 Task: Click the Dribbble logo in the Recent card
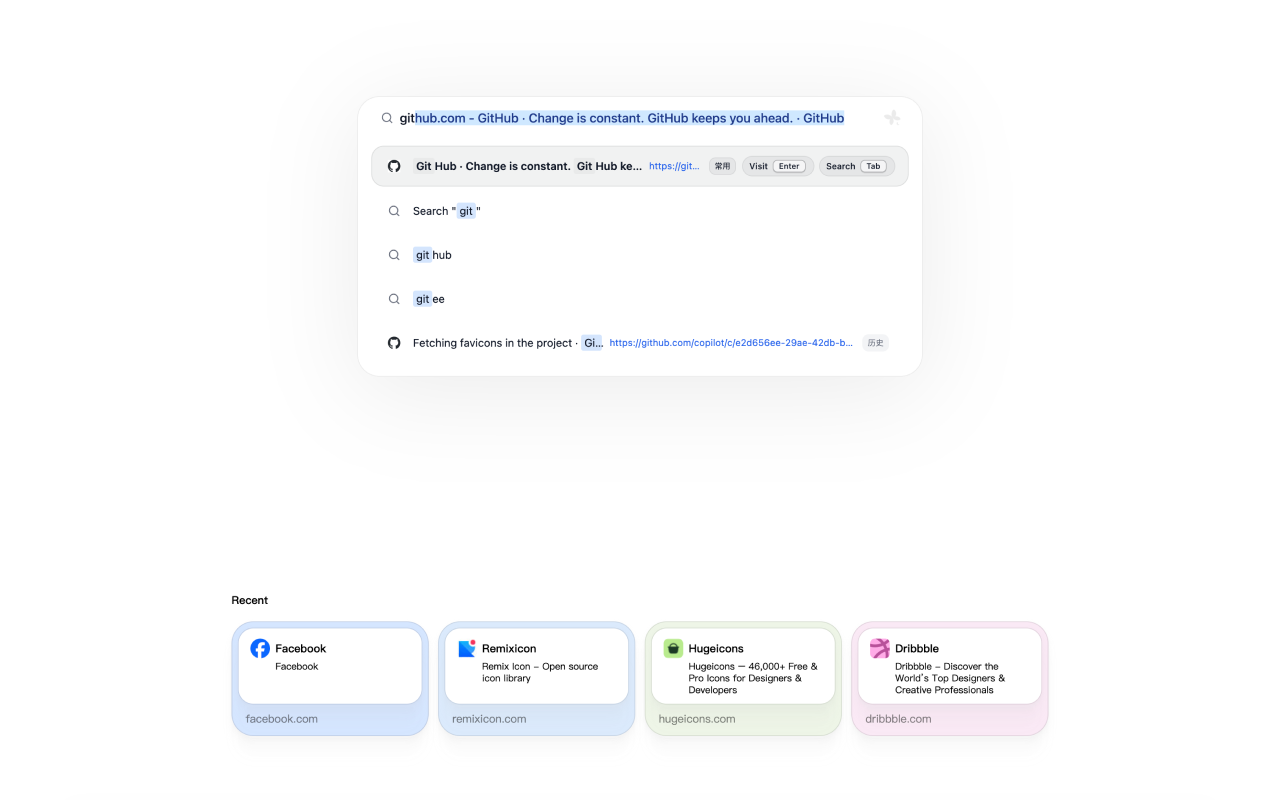[x=880, y=649]
